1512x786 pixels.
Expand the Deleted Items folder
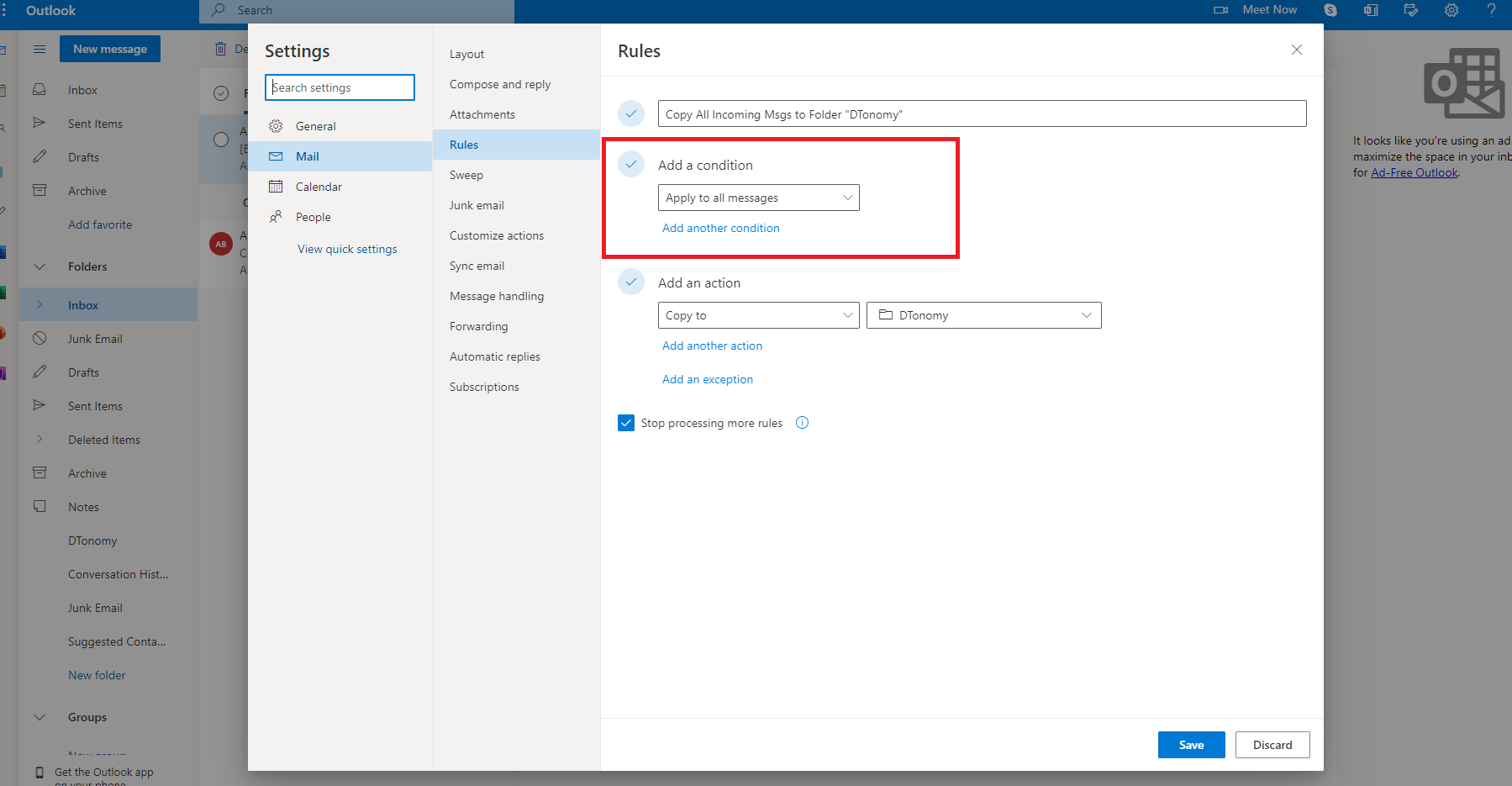40,439
